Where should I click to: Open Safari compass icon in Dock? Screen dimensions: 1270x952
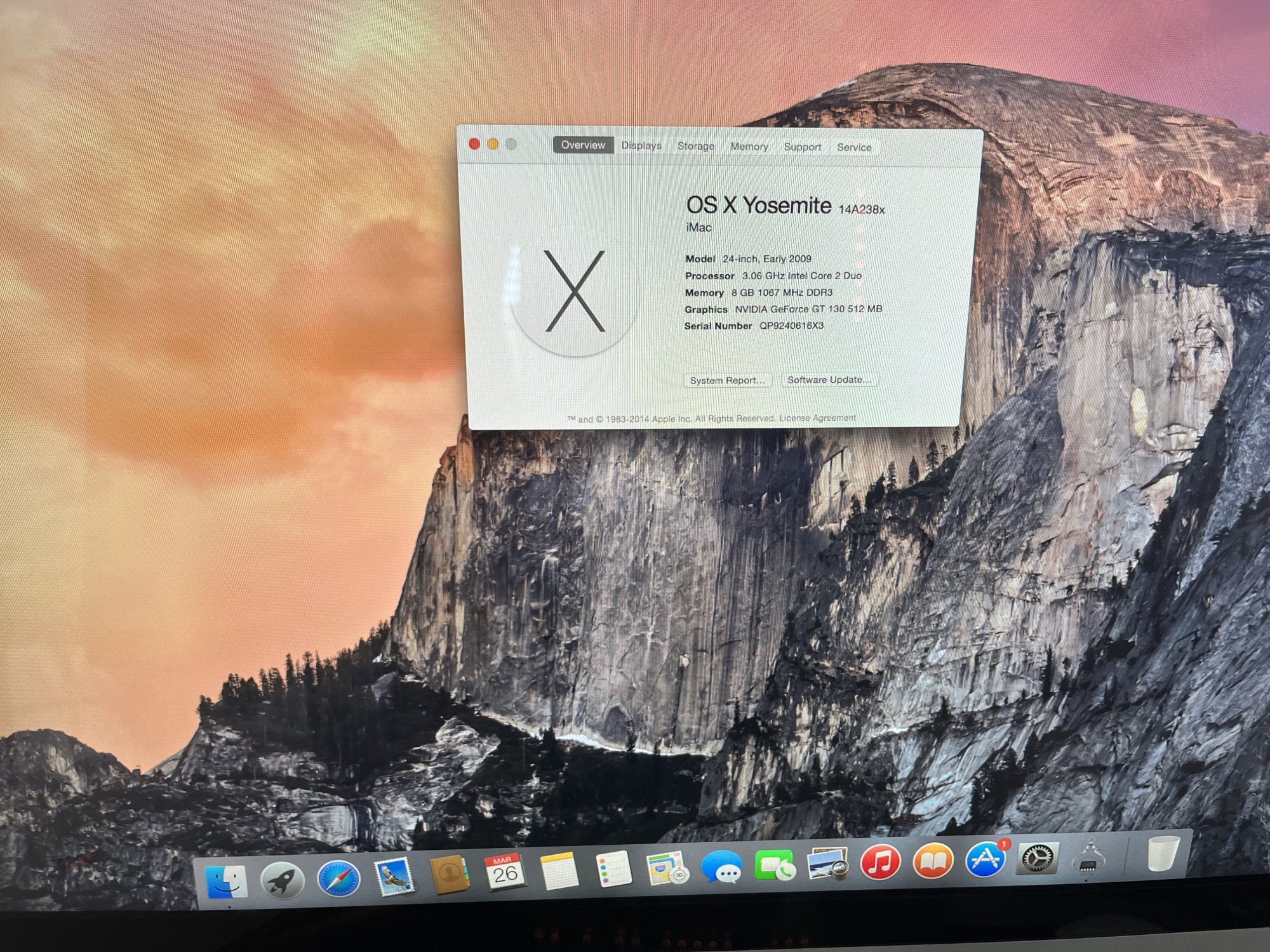tap(338, 879)
